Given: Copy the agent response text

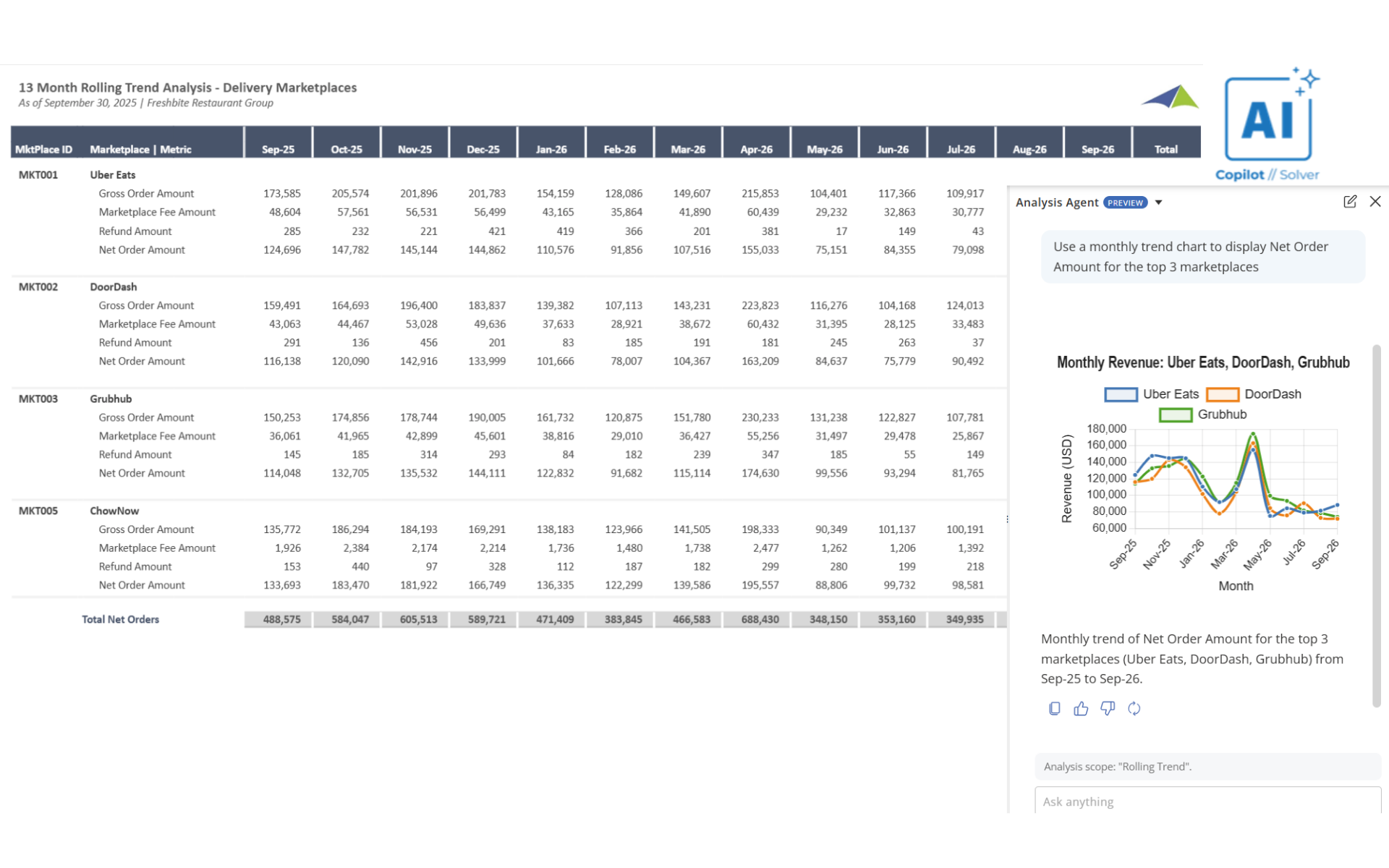Looking at the screenshot, I should pos(1054,709).
